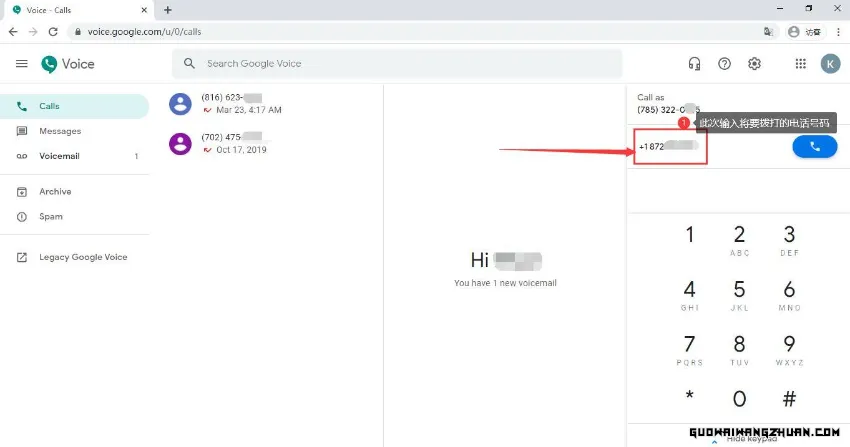This screenshot has height=447, width=850.
Task: Click the Google Voice logo
Action: [x=68, y=64]
